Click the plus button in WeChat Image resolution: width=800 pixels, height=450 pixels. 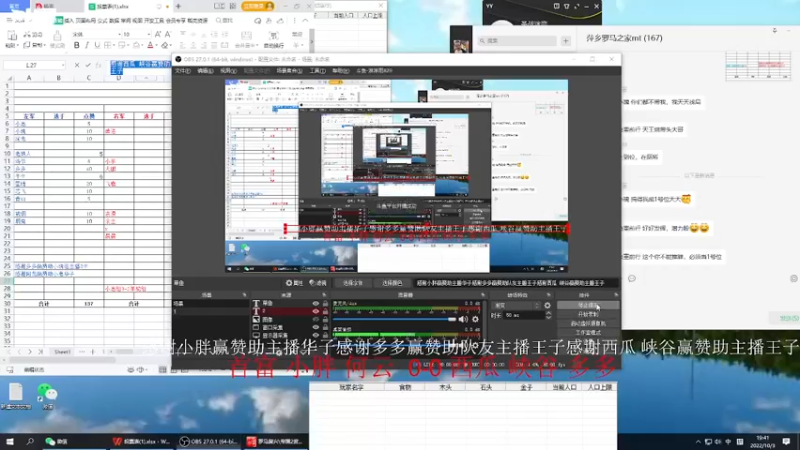[x=565, y=40]
